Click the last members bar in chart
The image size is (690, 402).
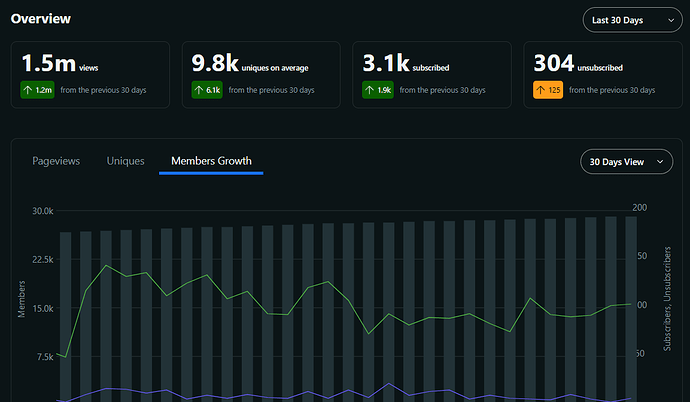pos(631,309)
